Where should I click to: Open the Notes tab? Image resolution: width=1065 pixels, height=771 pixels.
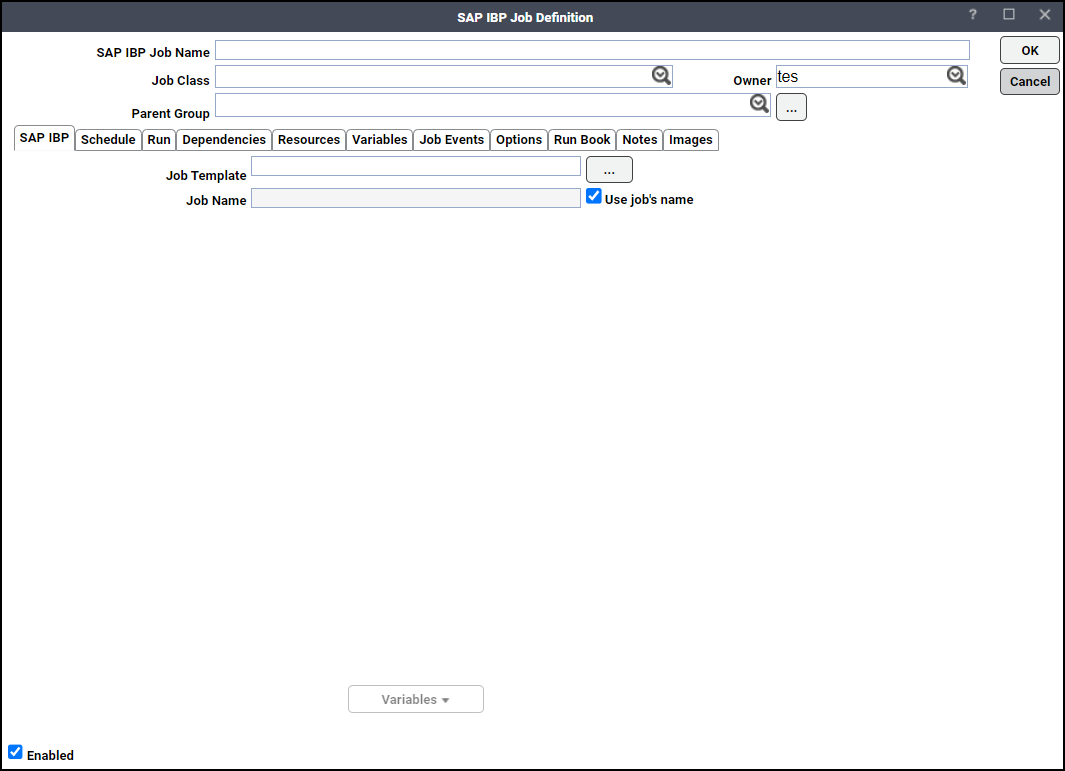(640, 140)
